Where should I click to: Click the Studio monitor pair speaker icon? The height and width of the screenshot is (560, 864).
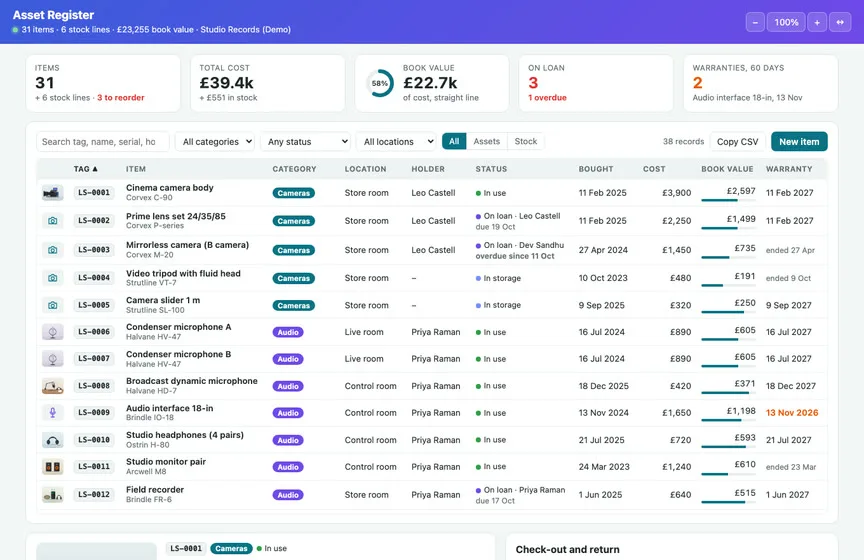pyautogui.click(x=52, y=467)
